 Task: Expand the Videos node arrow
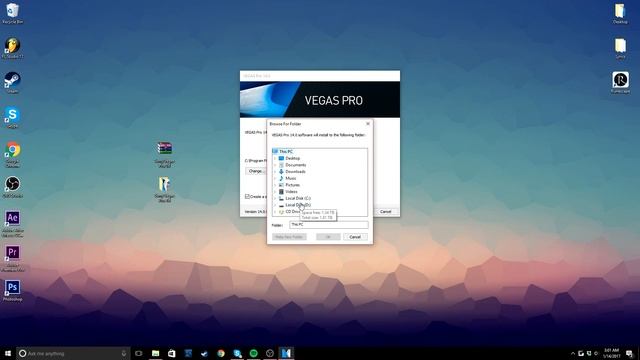275,191
